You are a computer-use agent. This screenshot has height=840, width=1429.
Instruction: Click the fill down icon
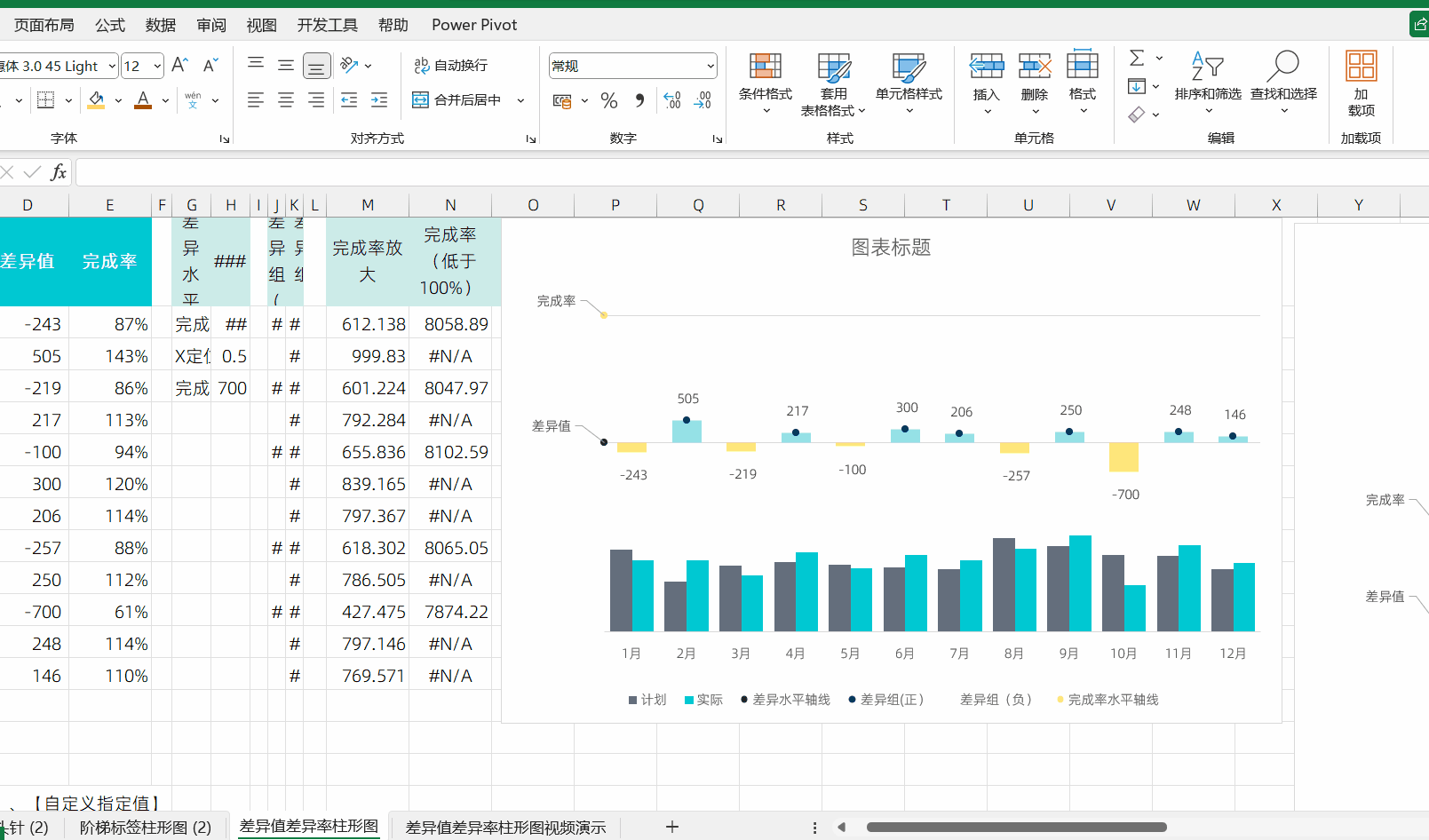click(x=1137, y=86)
